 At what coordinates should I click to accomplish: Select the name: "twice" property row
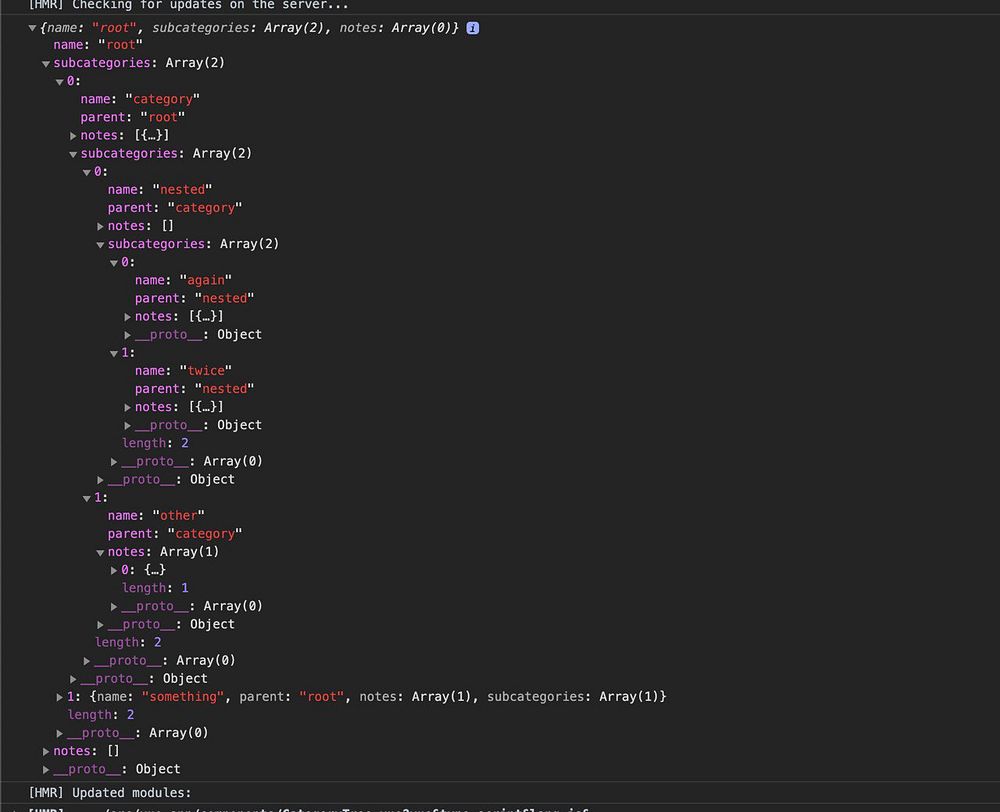pyautogui.click(x=184, y=371)
